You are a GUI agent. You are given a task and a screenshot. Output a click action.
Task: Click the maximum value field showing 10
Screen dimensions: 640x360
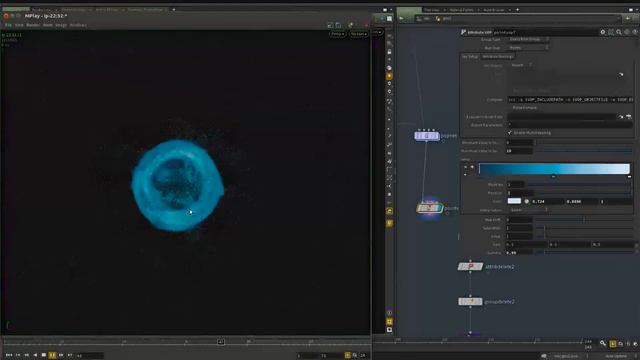[519, 151]
